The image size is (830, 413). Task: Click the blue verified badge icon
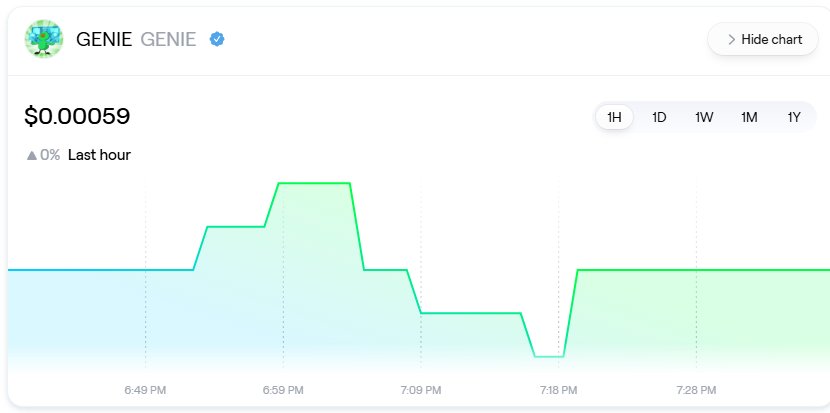tap(217, 39)
